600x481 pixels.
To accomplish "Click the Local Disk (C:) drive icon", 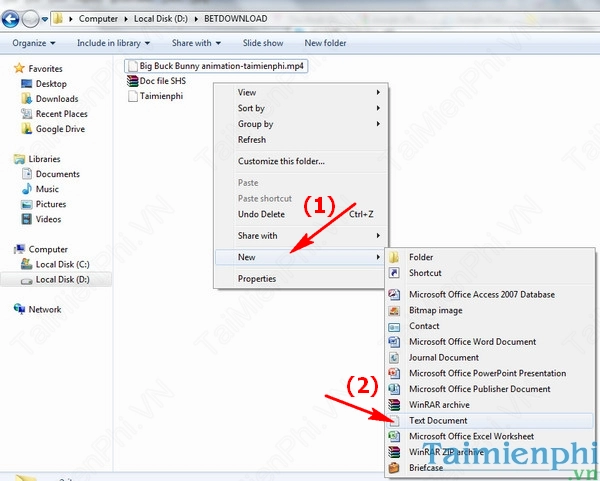I will tap(26, 264).
